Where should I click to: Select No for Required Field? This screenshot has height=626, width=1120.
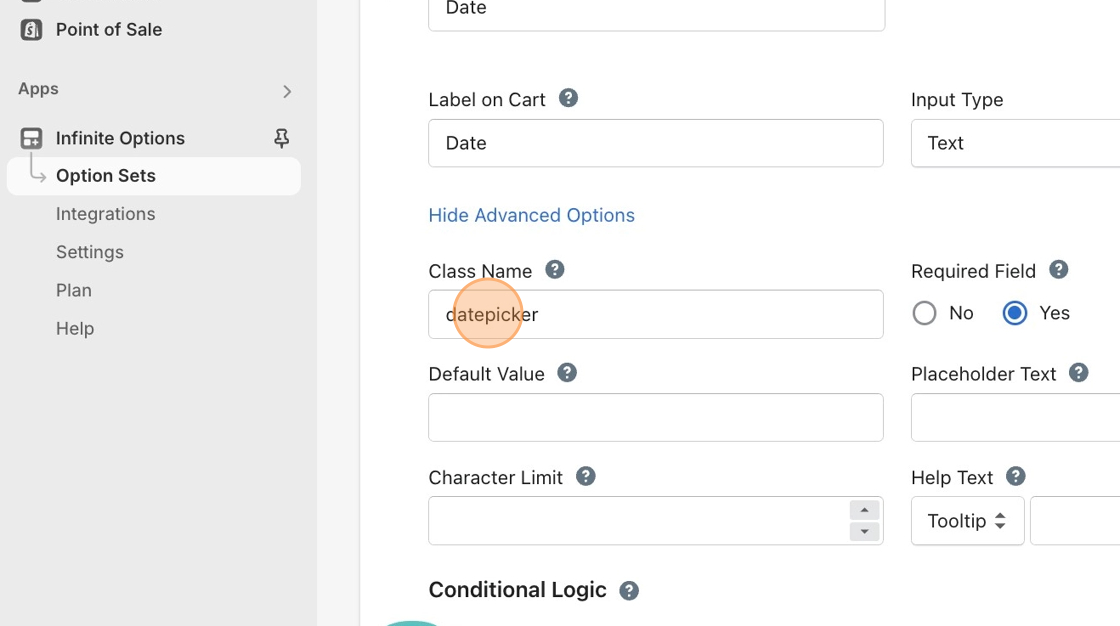click(925, 314)
